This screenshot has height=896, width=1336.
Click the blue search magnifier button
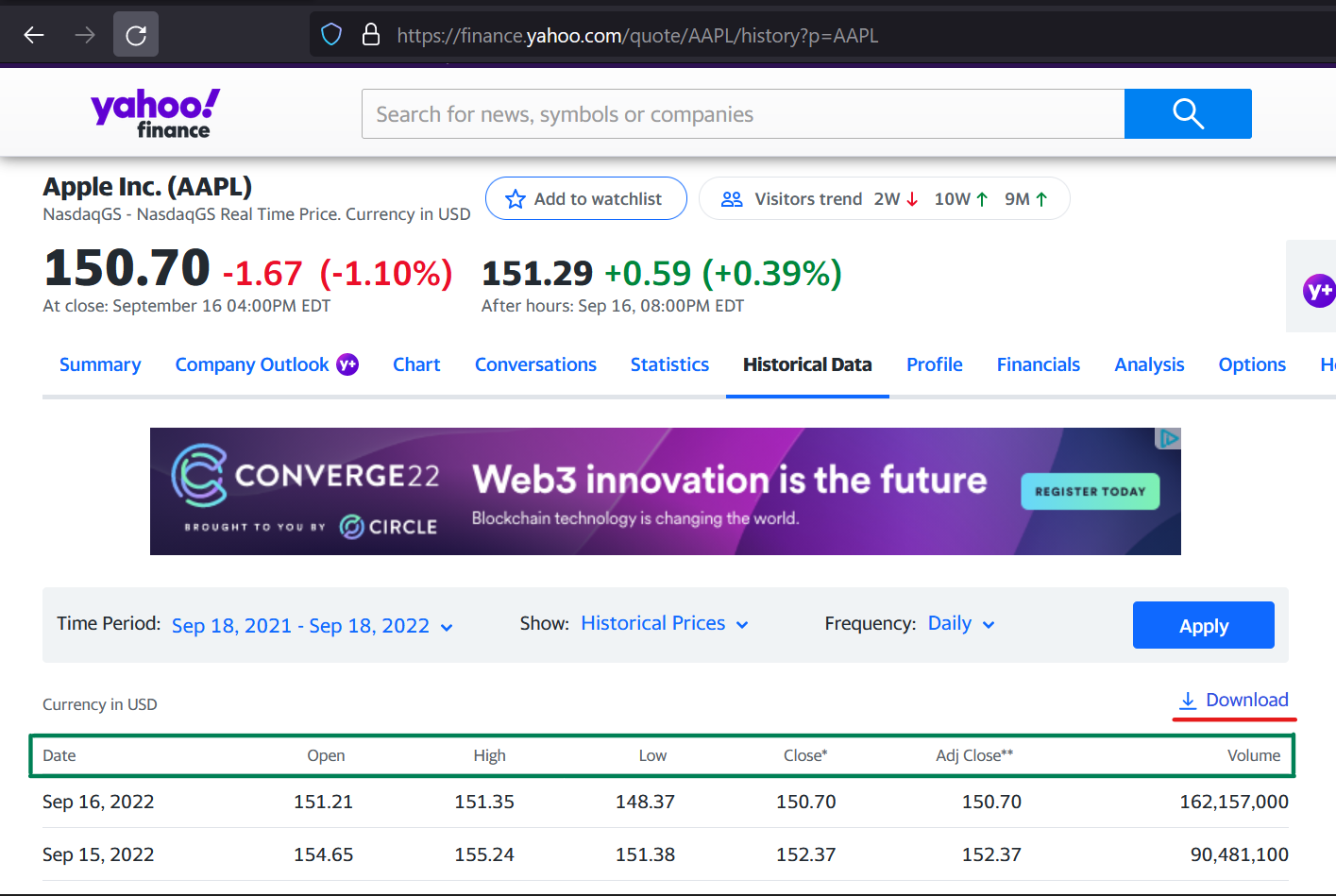tap(1188, 113)
